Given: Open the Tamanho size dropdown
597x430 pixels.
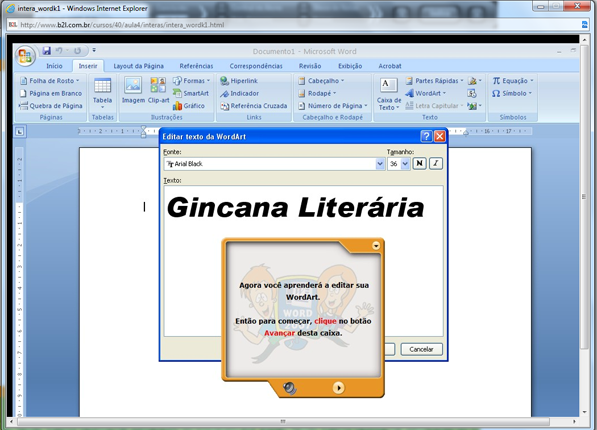Looking at the screenshot, I should tap(405, 164).
